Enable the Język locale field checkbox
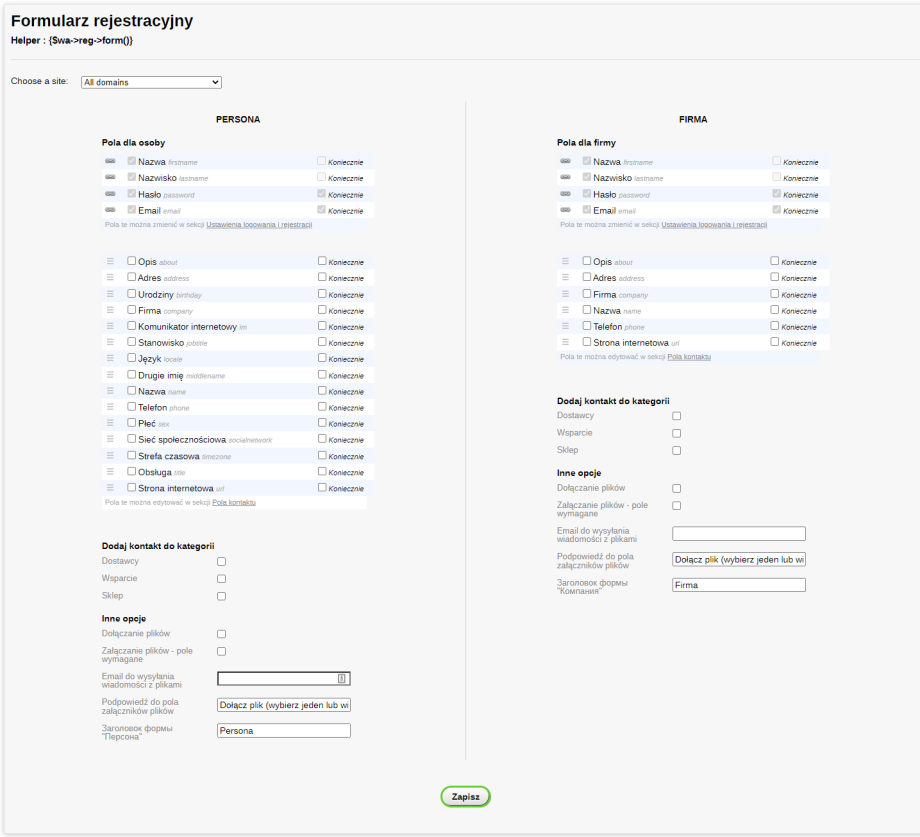 (132, 359)
